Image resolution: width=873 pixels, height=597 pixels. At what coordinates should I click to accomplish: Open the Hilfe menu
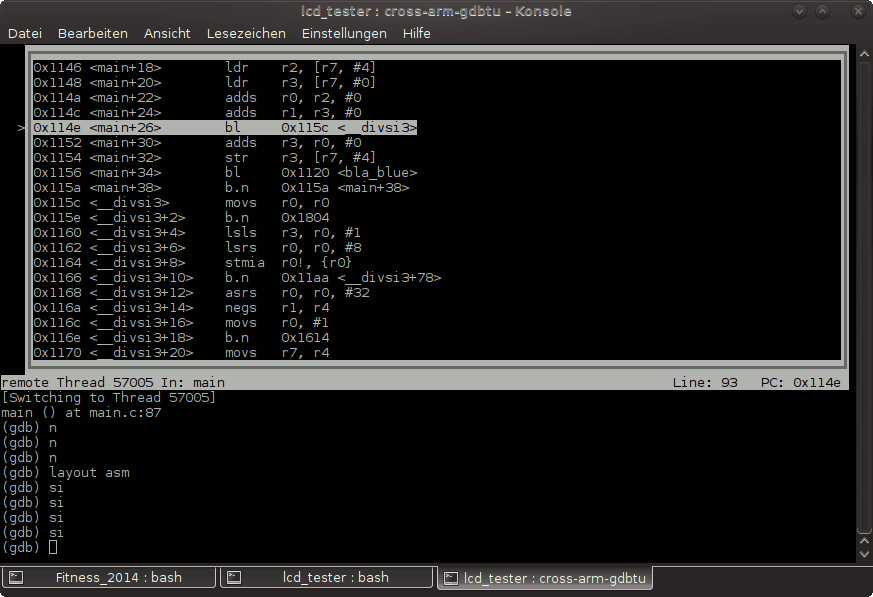[416, 33]
